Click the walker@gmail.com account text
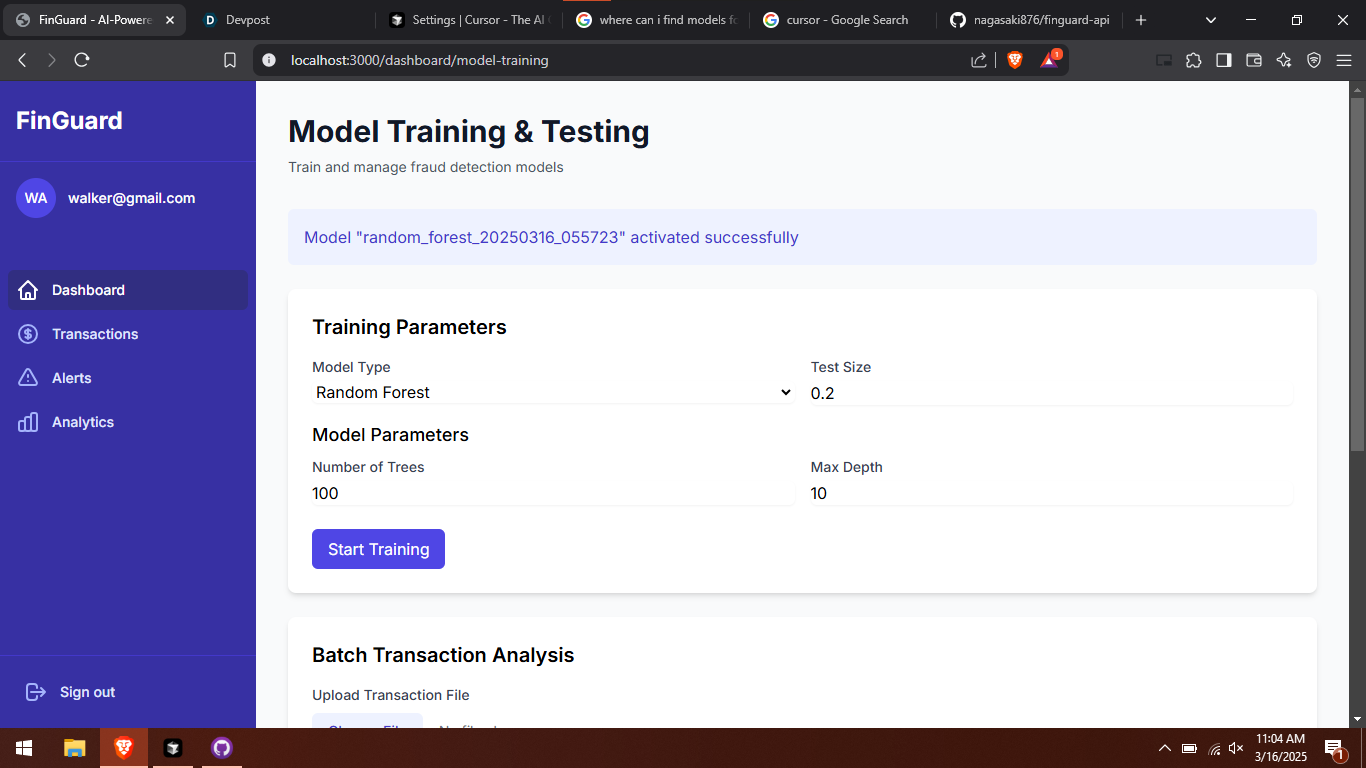 pyautogui.click(x=131, y=198)
